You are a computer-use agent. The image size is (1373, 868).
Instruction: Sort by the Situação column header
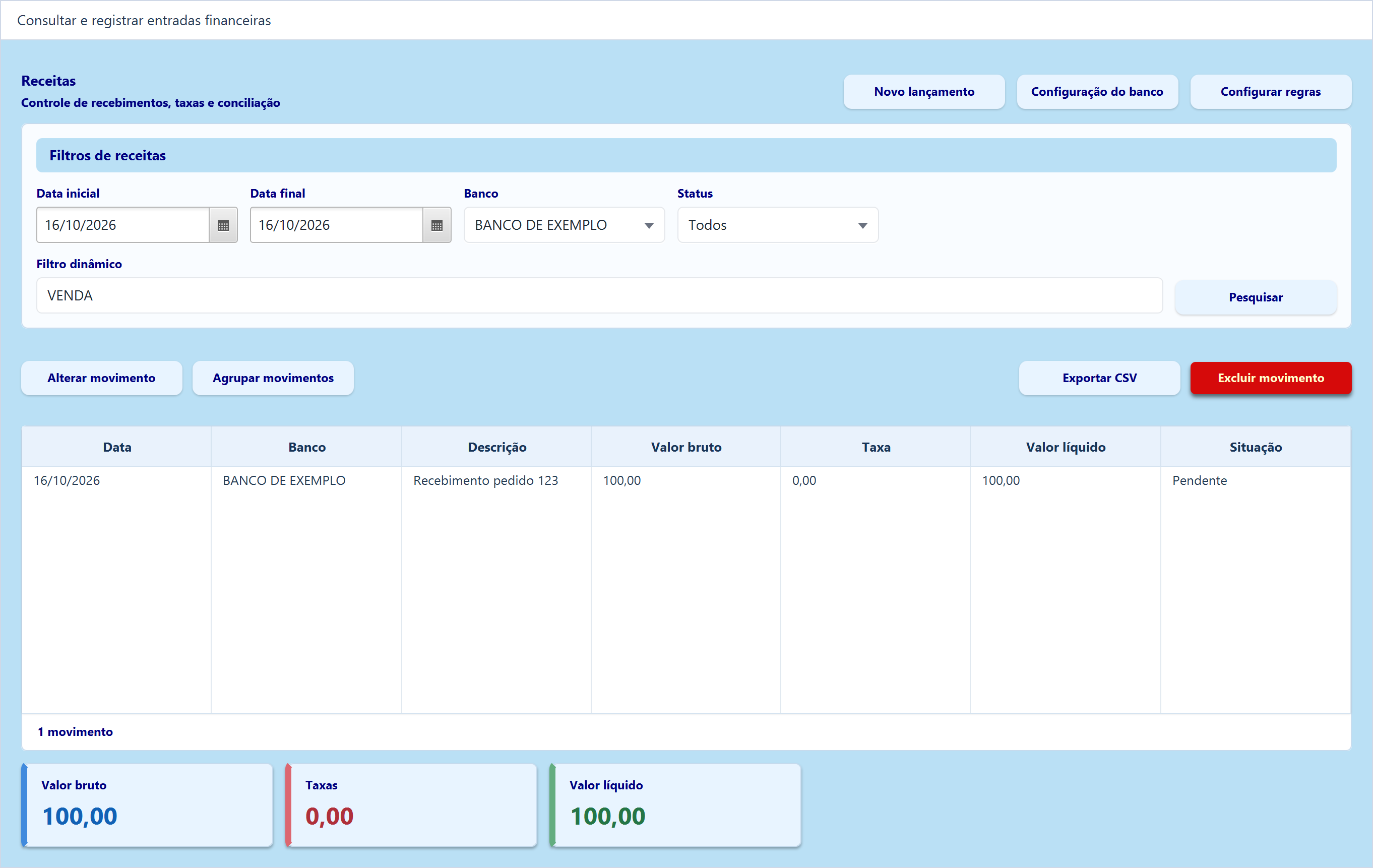pyautogui.click(x=1256, y=447)
